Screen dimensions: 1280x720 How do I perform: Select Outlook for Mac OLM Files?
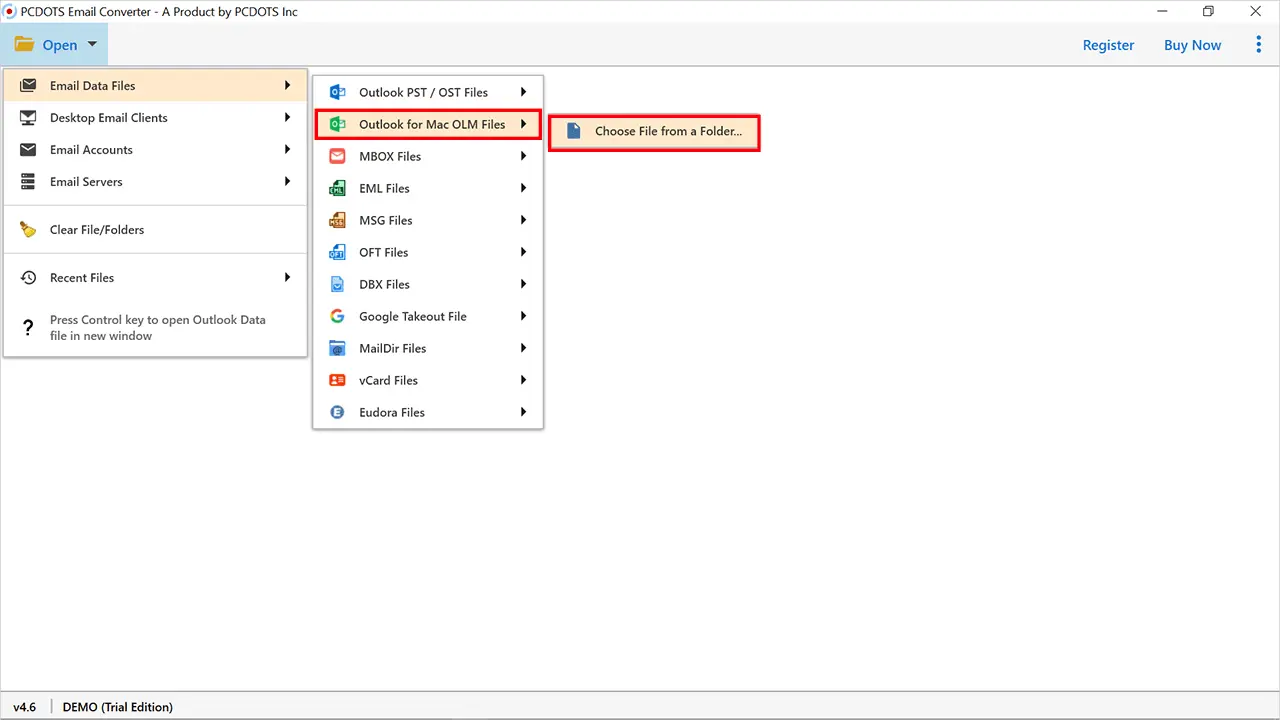(428, 124)
